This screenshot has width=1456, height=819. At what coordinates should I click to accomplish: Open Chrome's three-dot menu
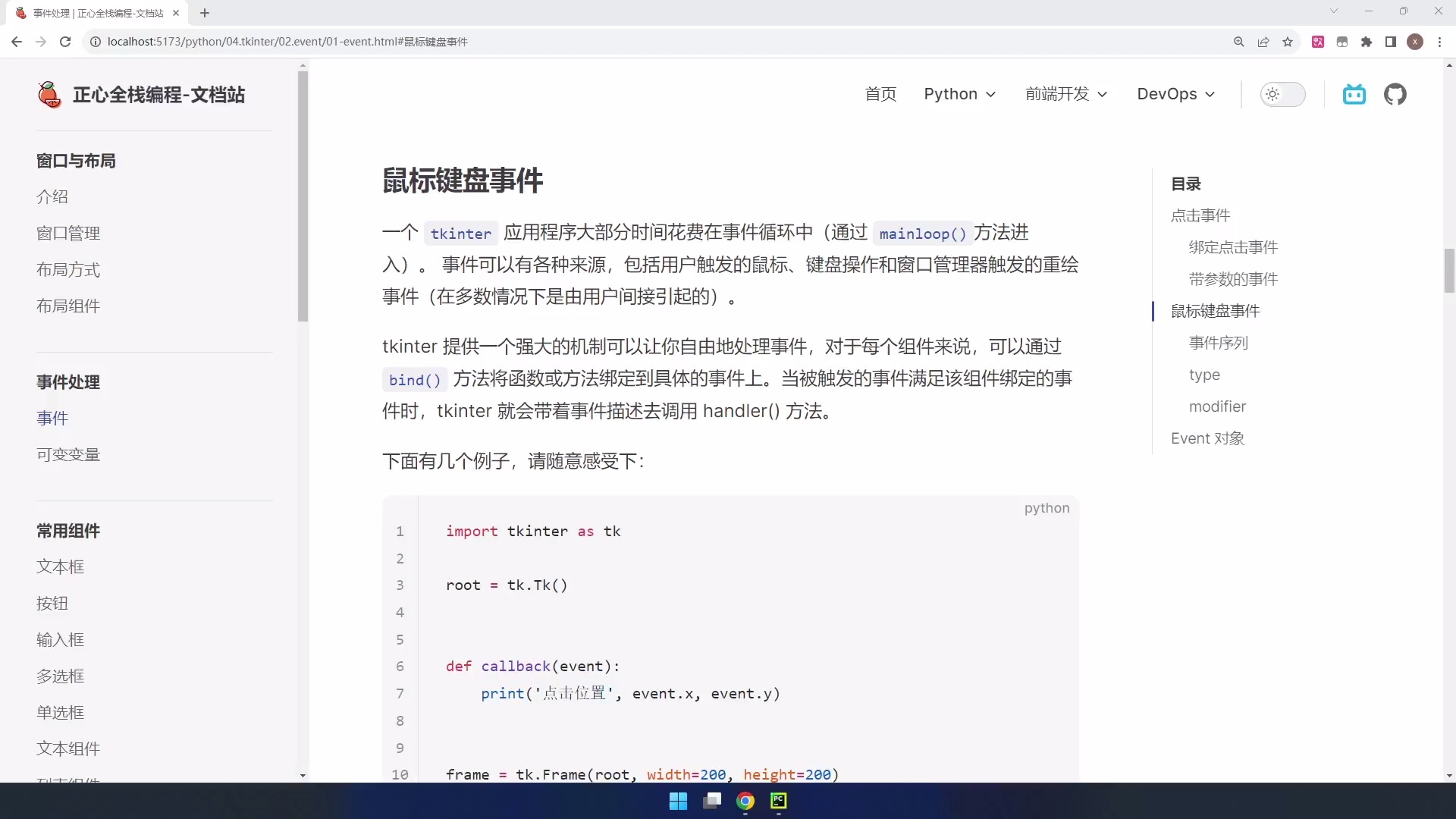(1440, 42)
